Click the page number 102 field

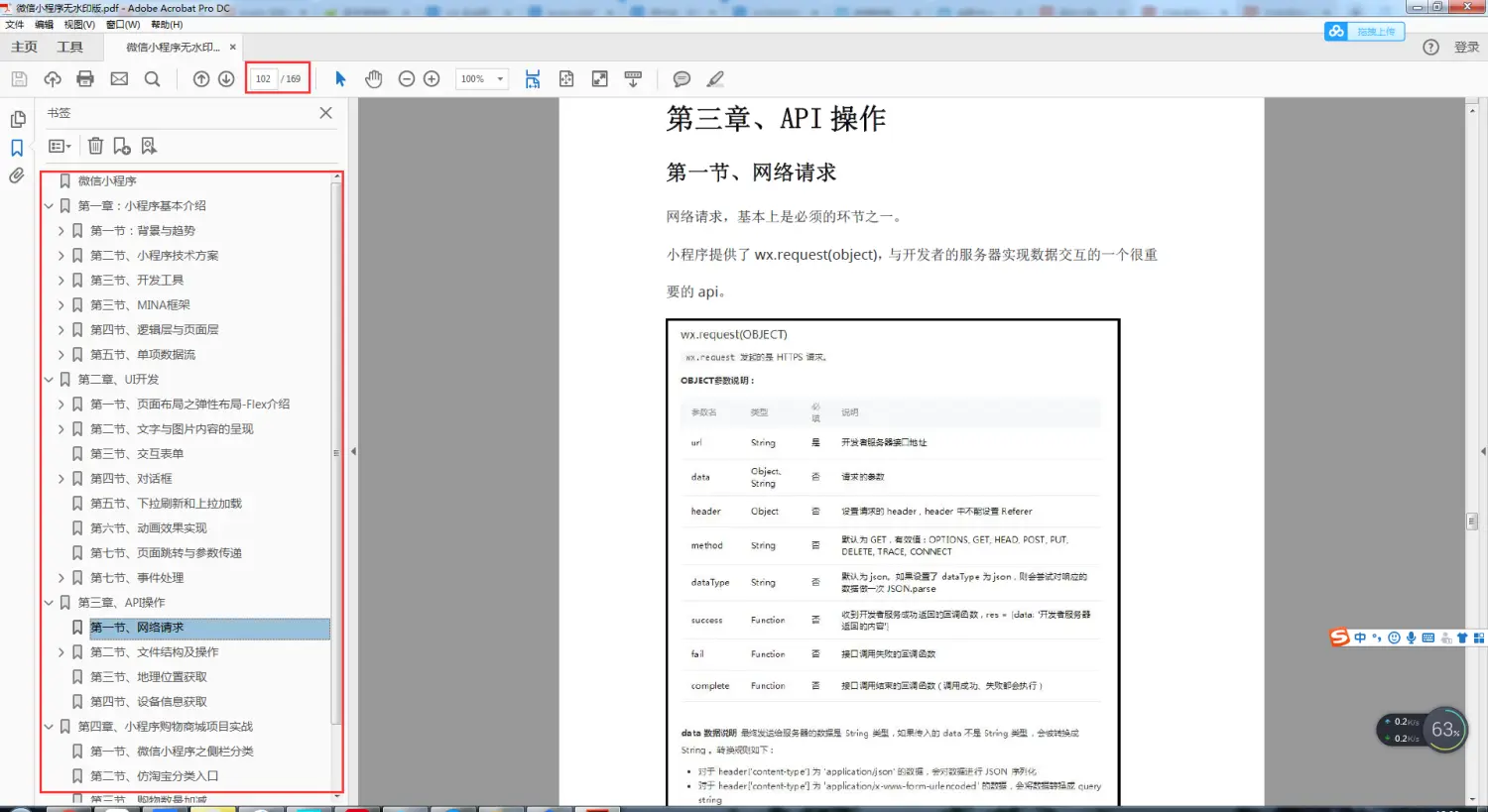tap(263, 79)
